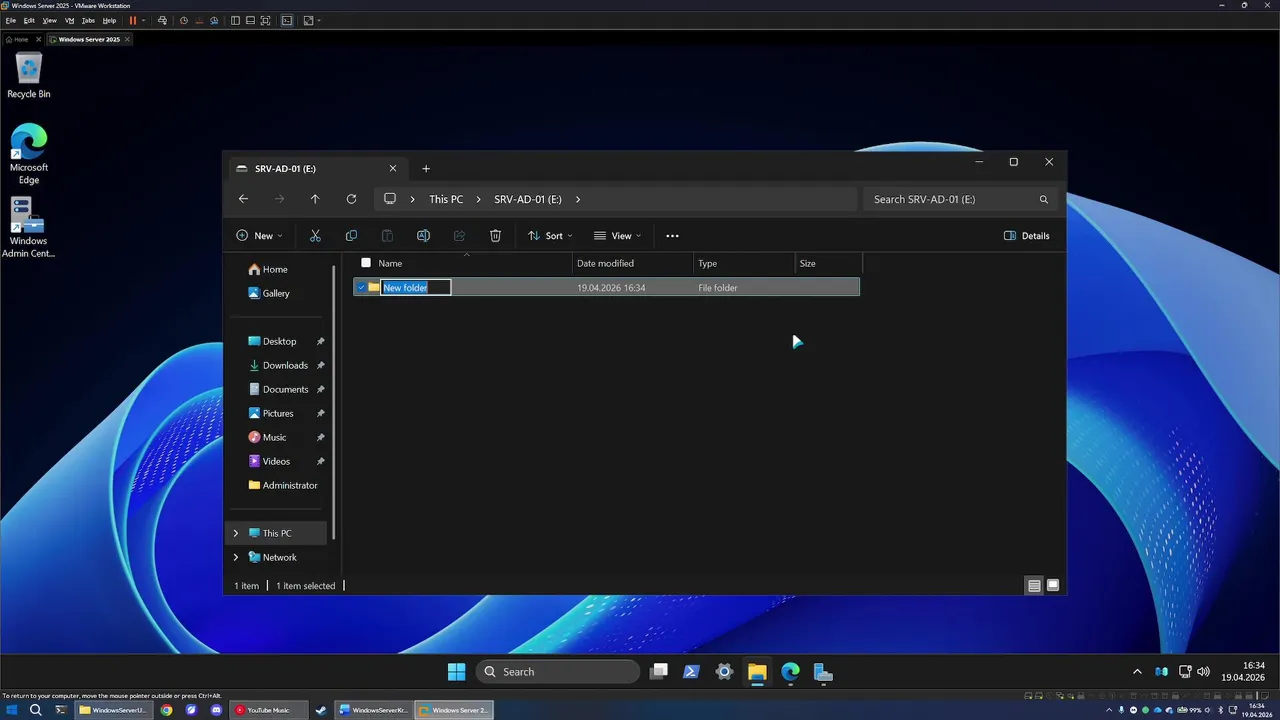Open VMware power options dropdown arrow
The width and height of the screenshot is (1280, 720).
[x=144, y=20]
